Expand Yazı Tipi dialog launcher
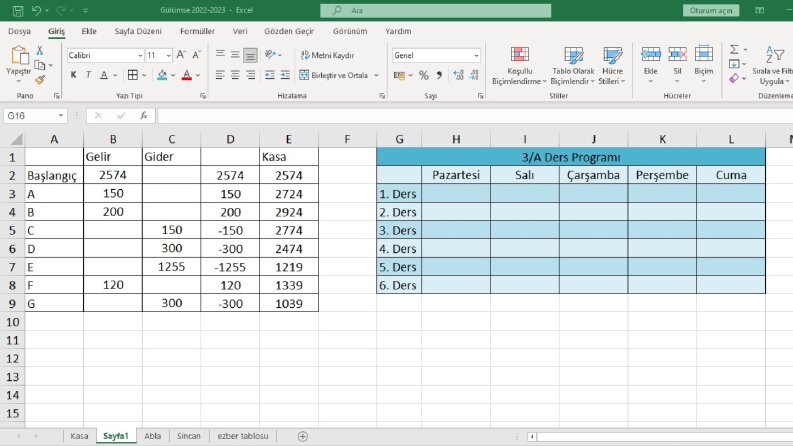Viewport: 793px width, 446px height. point(203,96)
